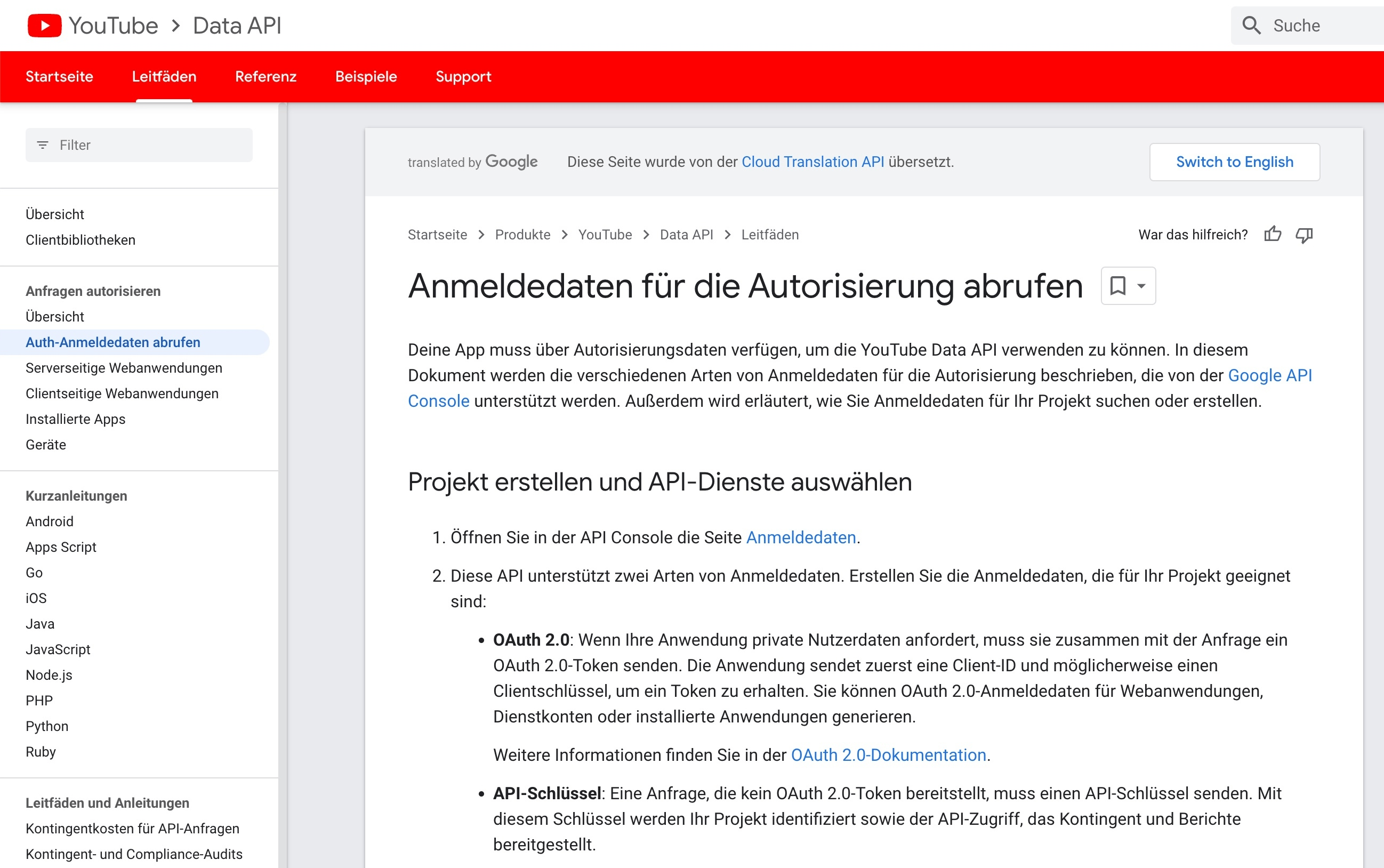1384x868 pixels.
Task: Select Geräte in sidebar
Action: pyautogui.click(x=46, y=444)
